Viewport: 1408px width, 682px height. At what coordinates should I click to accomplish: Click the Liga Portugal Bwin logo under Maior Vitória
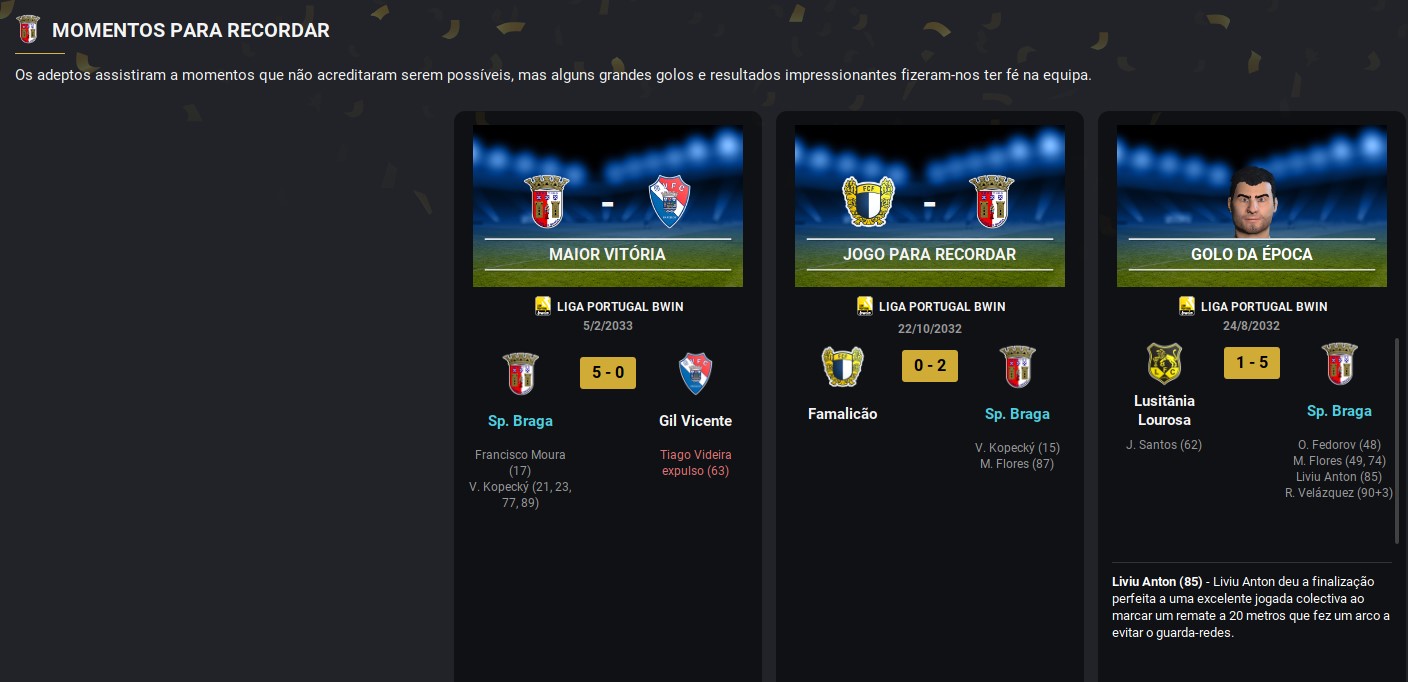coord(543,306)
